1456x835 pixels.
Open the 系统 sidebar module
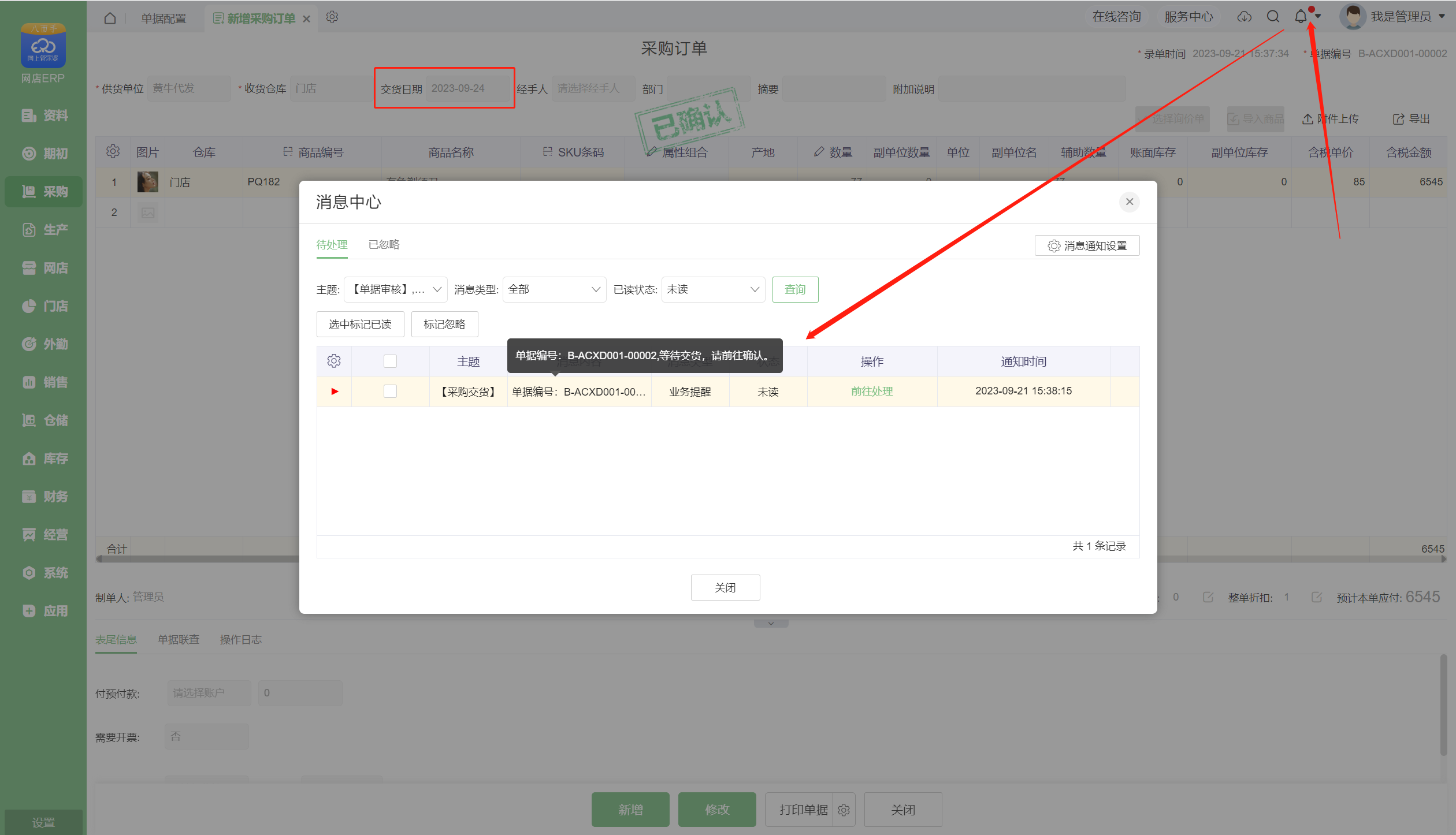click(x=44, y=573)
